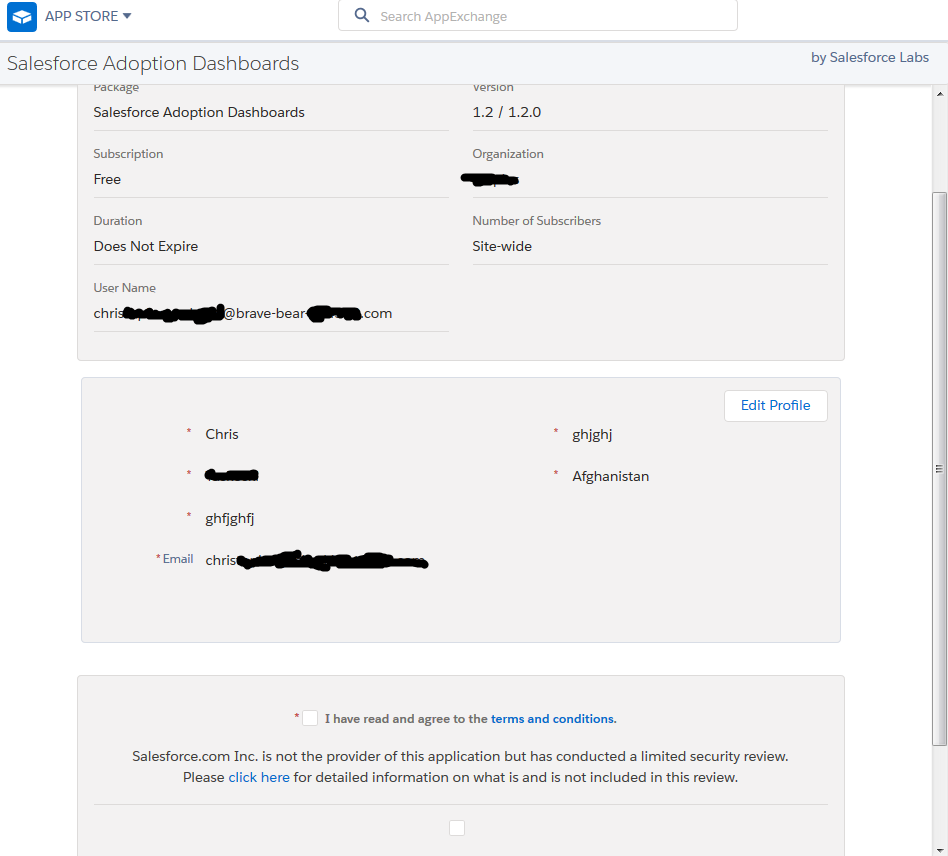Screen dimensions: 948x856
Task: Click the AppExchange store logo icon
Action: point(22,16)
